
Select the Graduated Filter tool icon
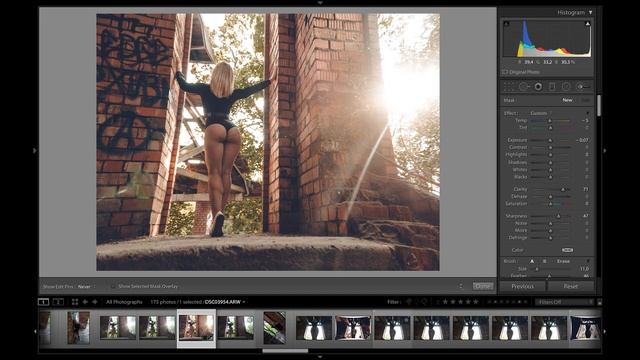point(552,87)
